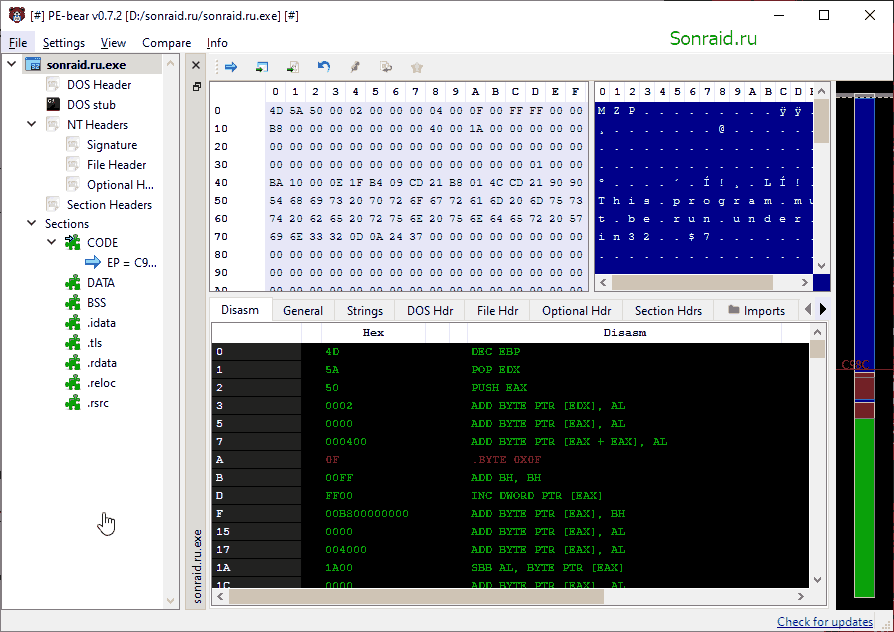Click the .rdata section puzzle icon

(x=72, y=363)
